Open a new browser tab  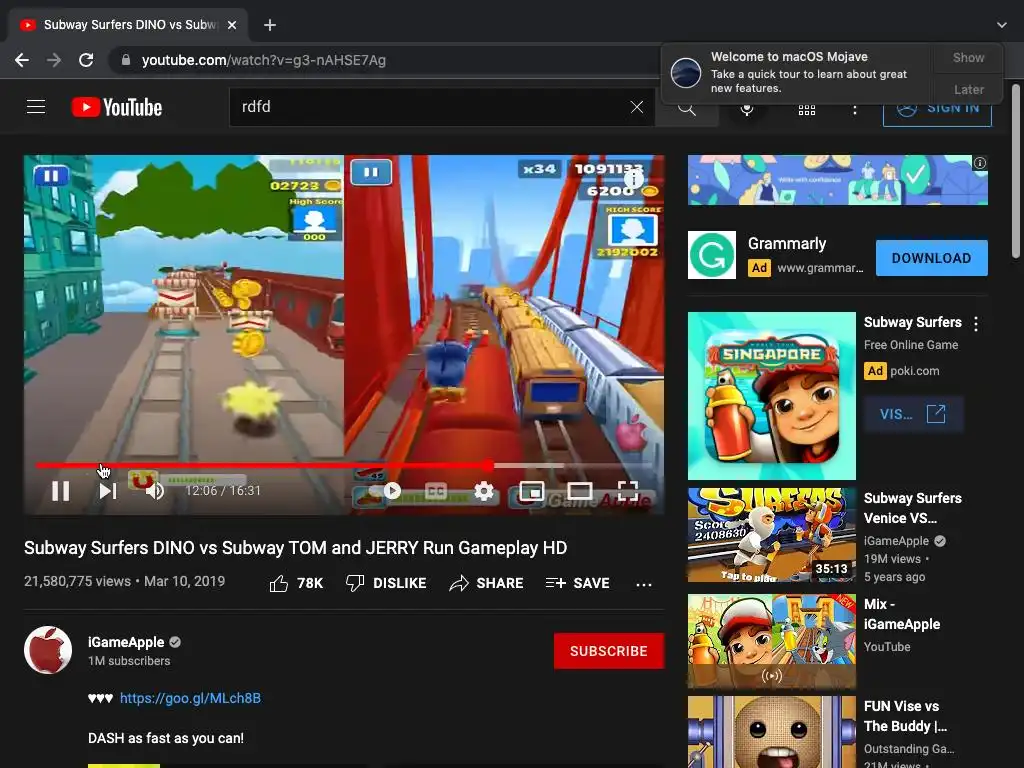(x=270, y=25)
